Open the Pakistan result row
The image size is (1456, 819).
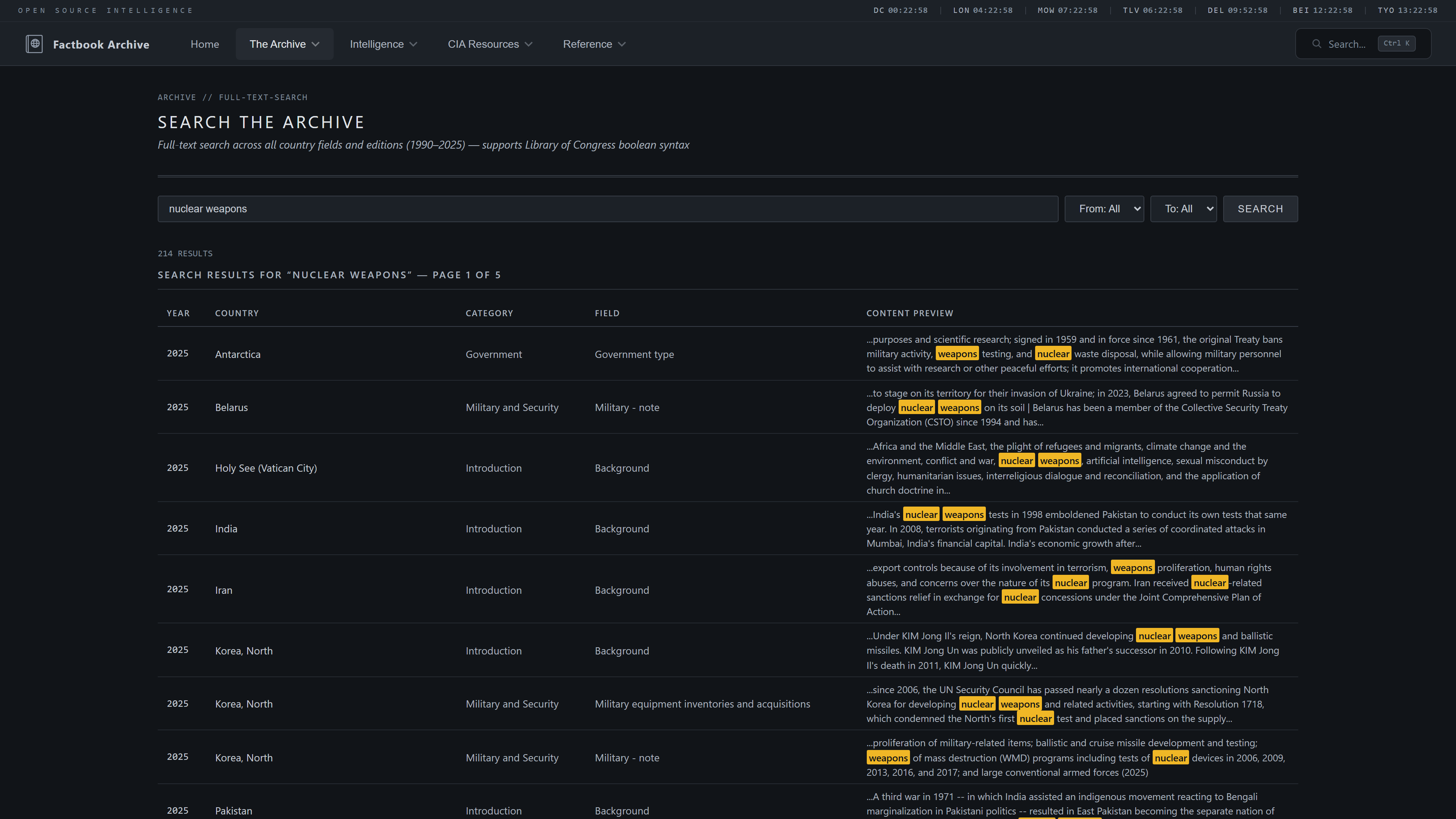(x=234, y=810)
